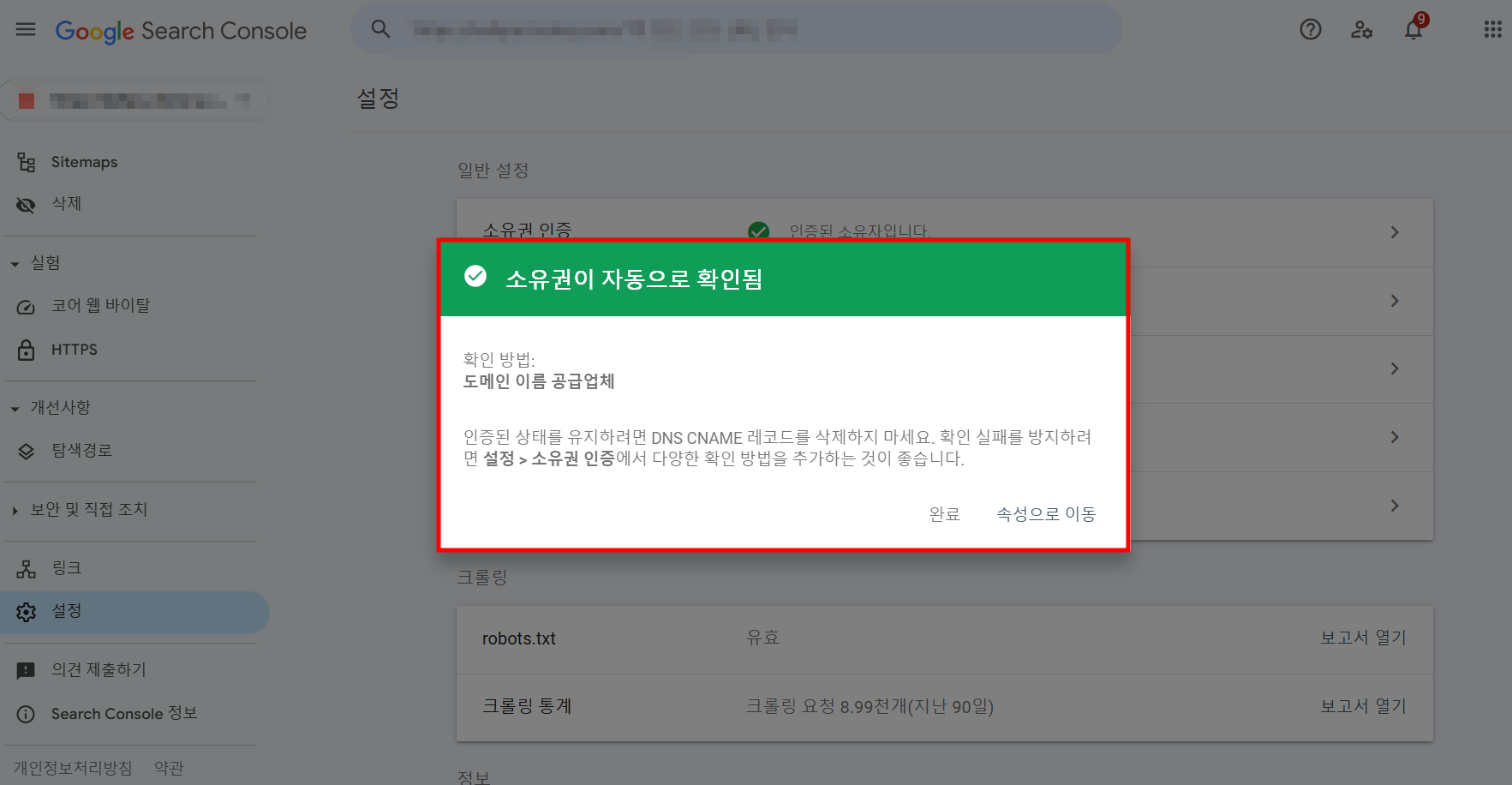Screen dimensions: 1512x785
Task: Click the robots.txt row label
Action: (x=519, y=638)
